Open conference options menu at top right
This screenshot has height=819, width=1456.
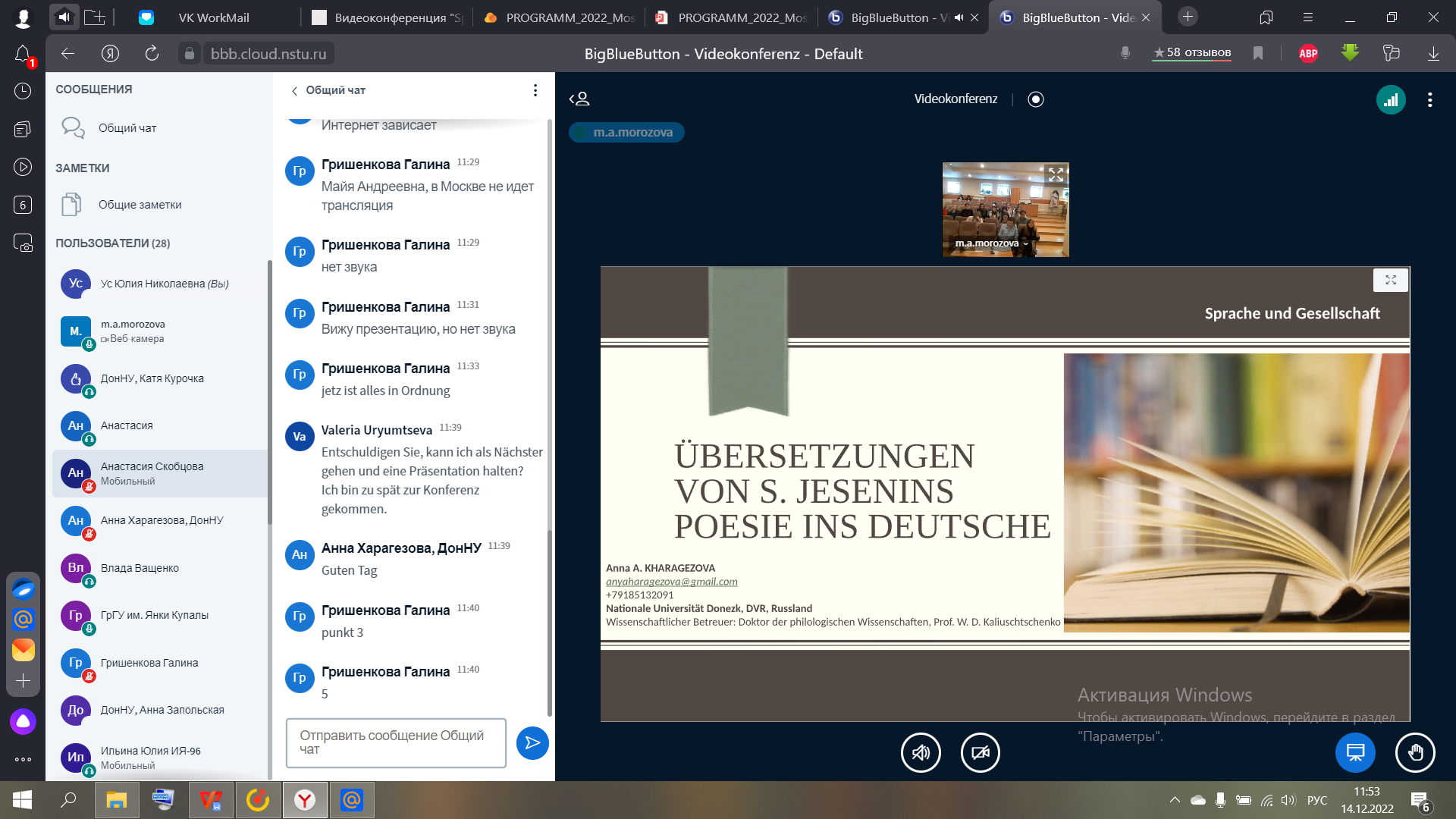coord(1430,99)
